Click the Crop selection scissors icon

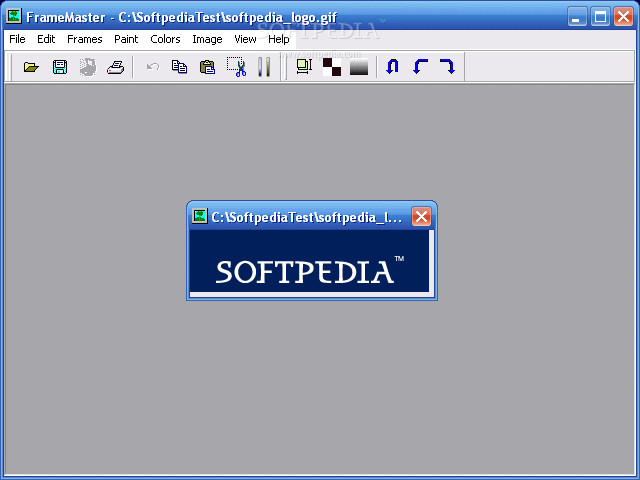tap(237, 67)
